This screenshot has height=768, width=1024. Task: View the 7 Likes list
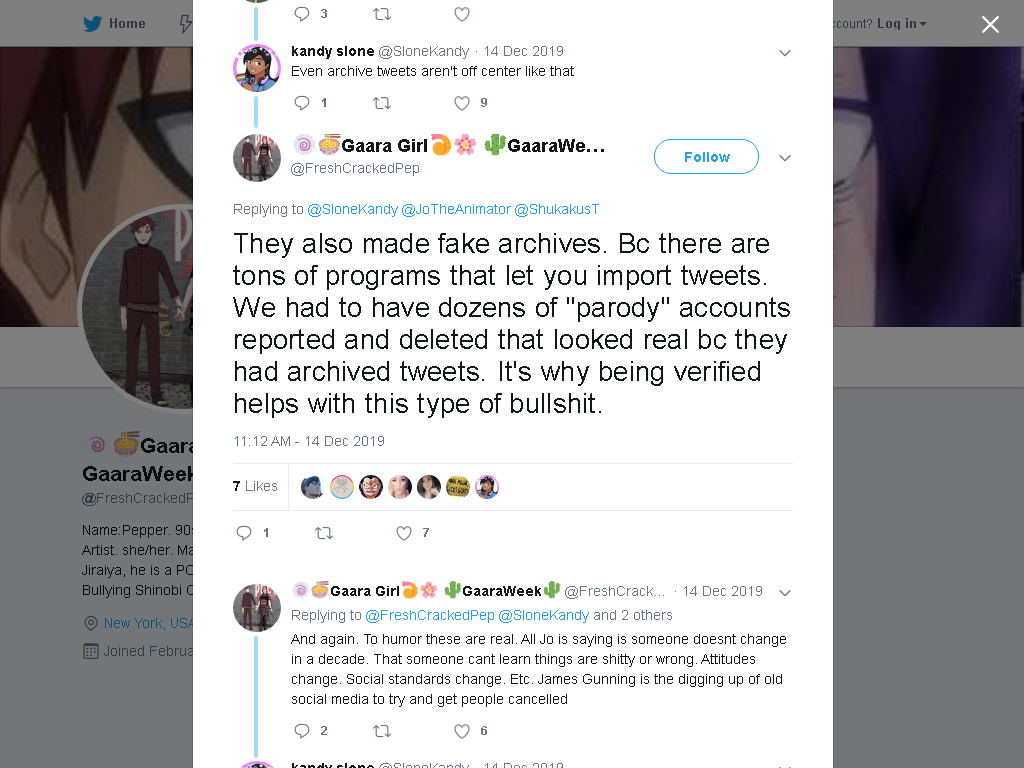tap(255, 486)
